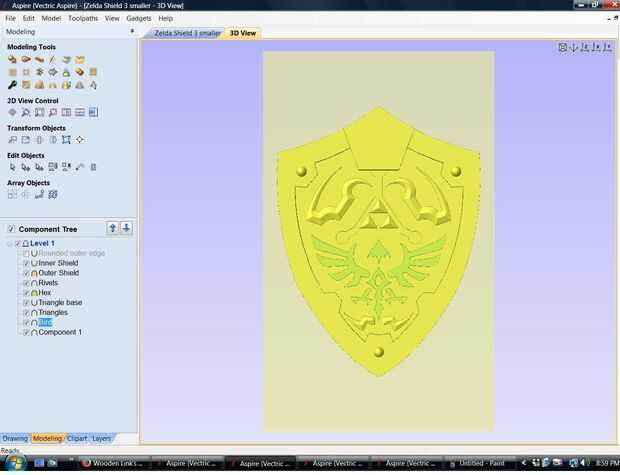Image resolution: width=620 pixels, height=475 pixels.
Task: Click the open box import icon in Modeling Tools
Action: pyautogui.click(x=80, y=60)
